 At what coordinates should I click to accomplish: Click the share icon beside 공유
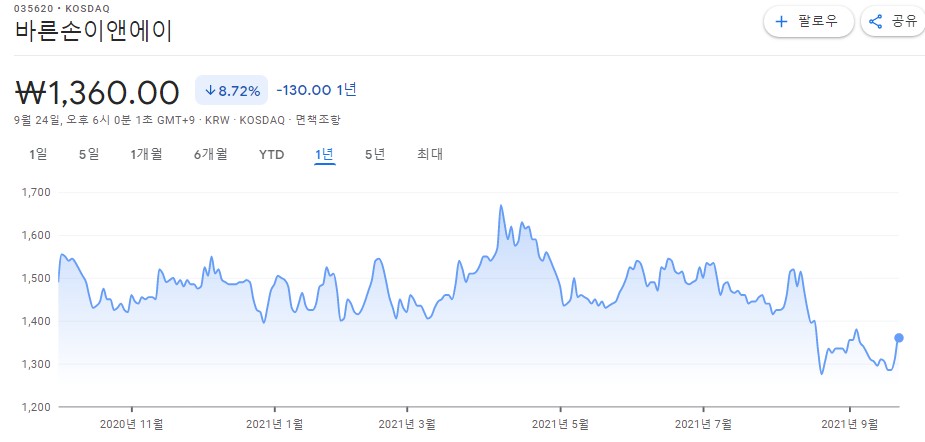click(875, 22)
